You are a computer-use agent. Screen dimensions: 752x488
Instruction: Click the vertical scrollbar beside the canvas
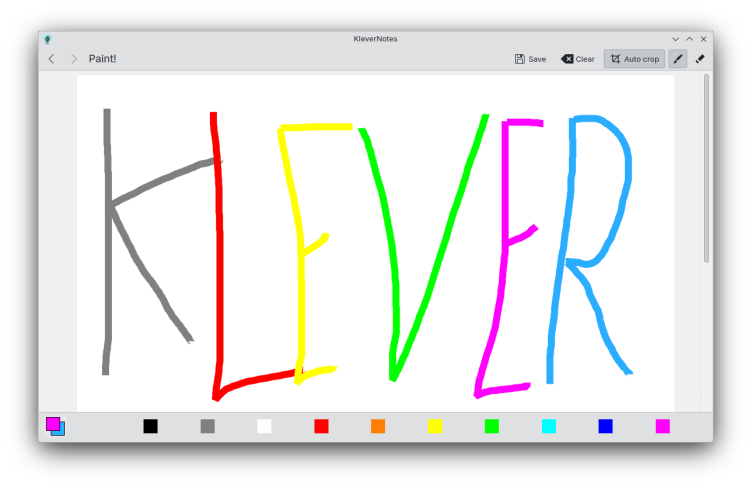706,170
